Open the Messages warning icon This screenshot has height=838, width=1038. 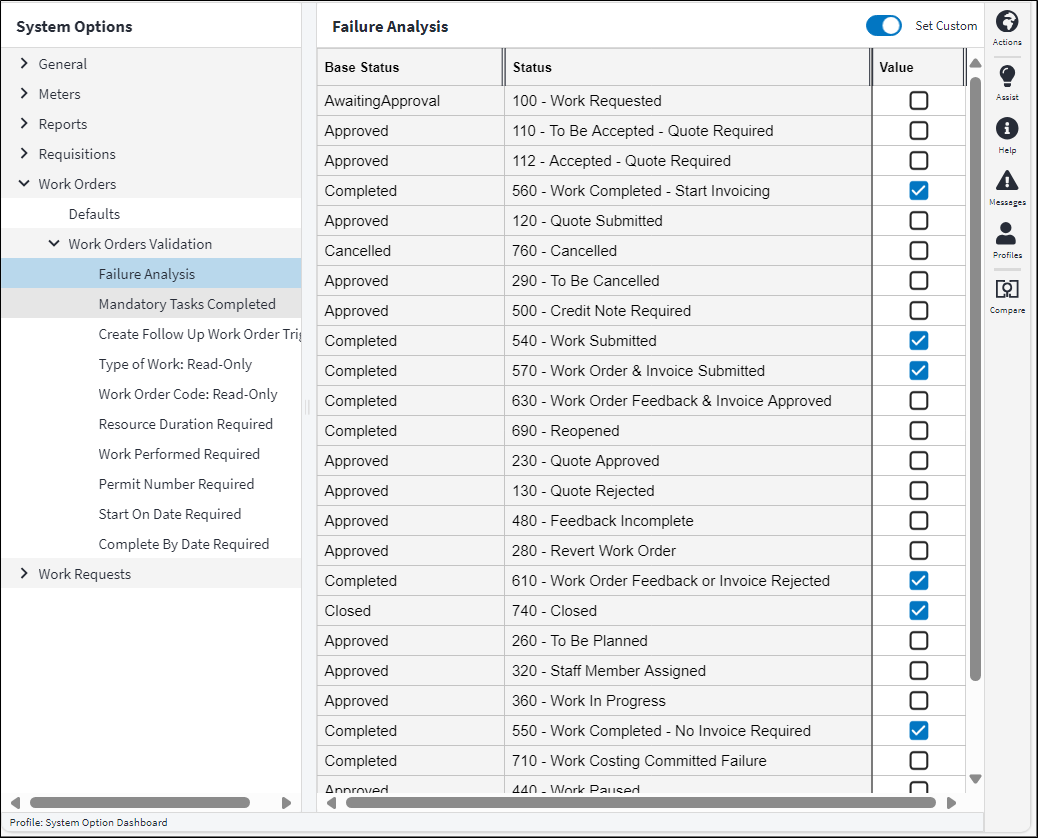point(1007,181)
